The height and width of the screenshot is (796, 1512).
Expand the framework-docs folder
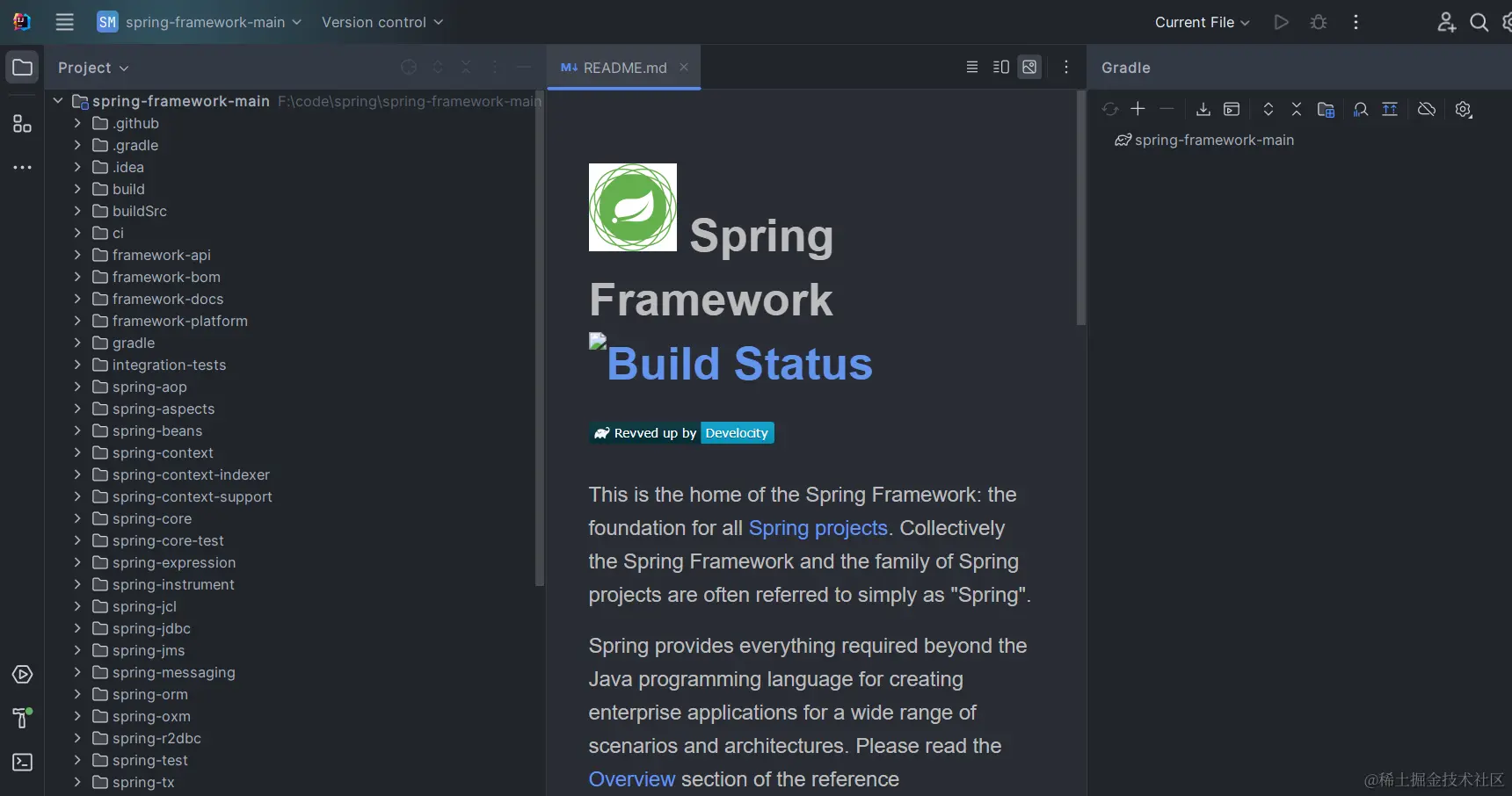pyautogui.click(x=77, y=299)
